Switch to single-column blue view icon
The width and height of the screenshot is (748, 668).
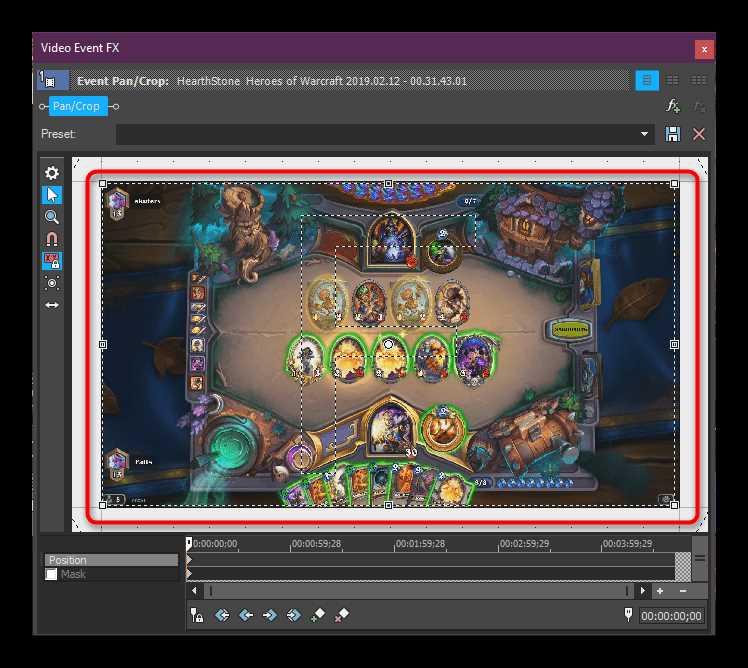point(647,80)
